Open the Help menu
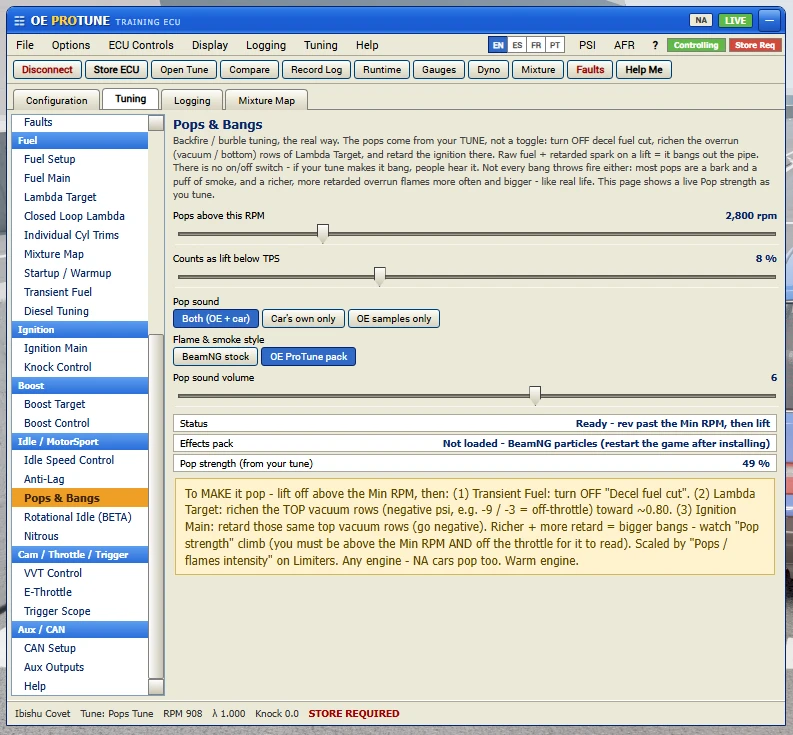The height and width of the screenshot is (735, 793). point(367,45)
